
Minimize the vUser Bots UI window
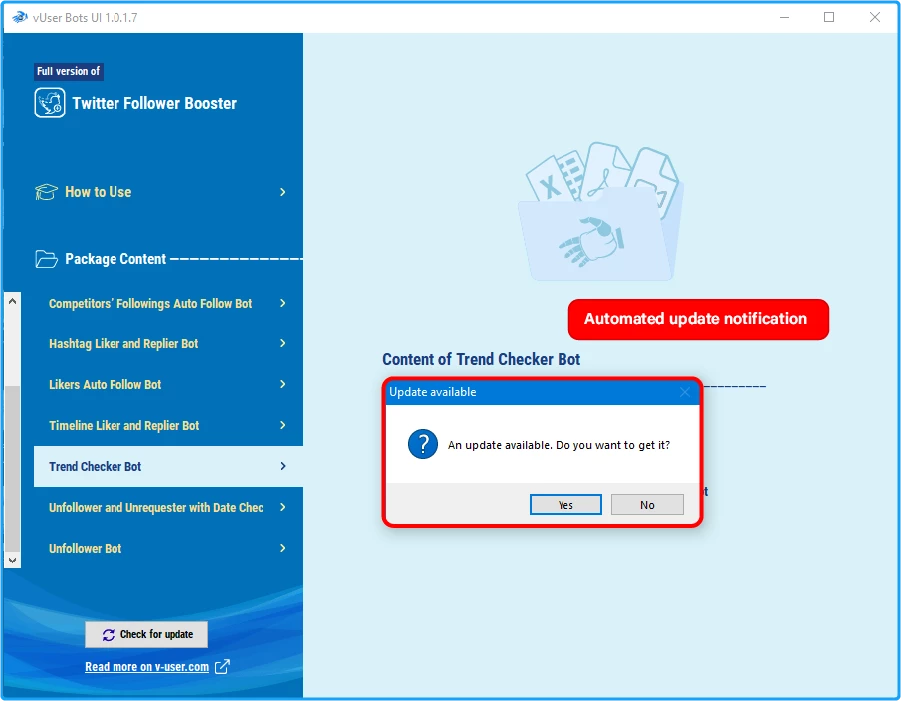[x=784, y=17]
